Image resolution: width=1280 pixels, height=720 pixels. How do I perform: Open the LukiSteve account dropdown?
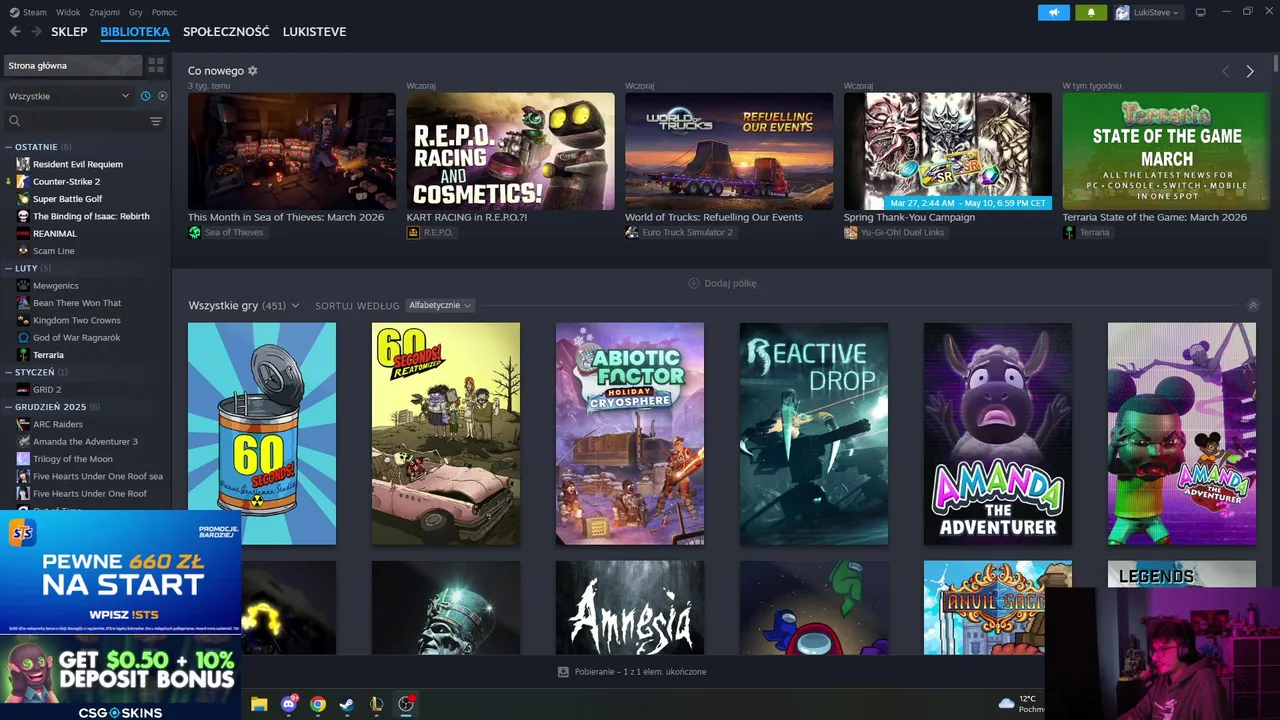pos(1147,12)
